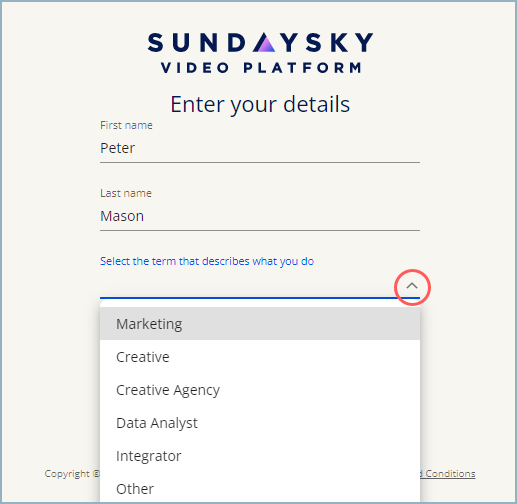The width and height of the screenshot is (517, 504).
Task: Select Data Analyst role option
Action: coord(260,423)
